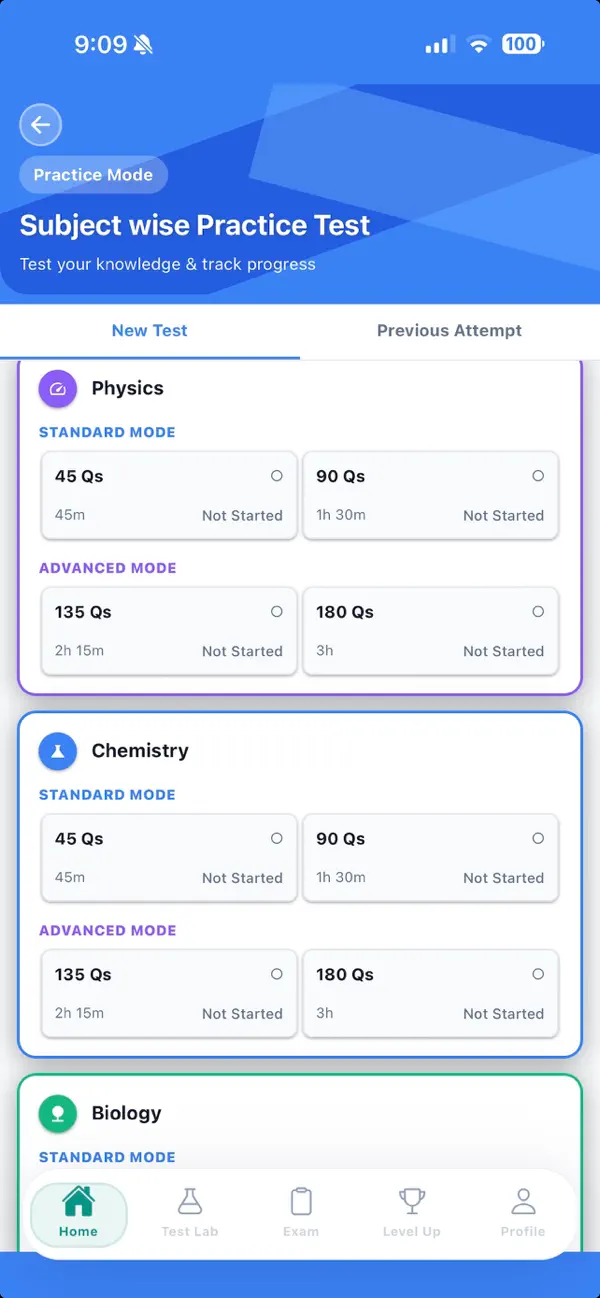Select the Chemistry 90 Qs radio button
The width and height of the screenshot is (600, 1298).
coord(538,838)
